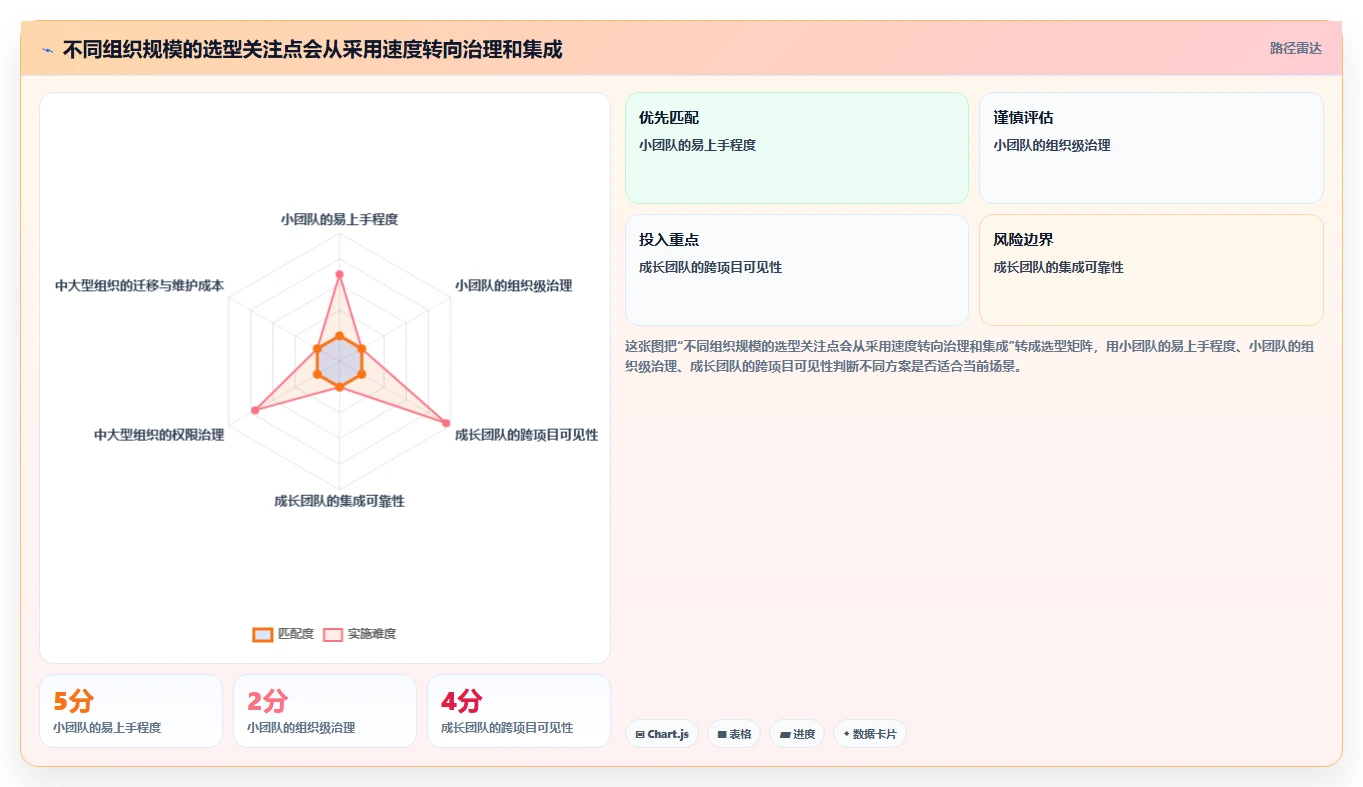Click the main title about 不同组织规模的选型关注点
Viewport: 1363px width, 787px height.
pos(312,49)
